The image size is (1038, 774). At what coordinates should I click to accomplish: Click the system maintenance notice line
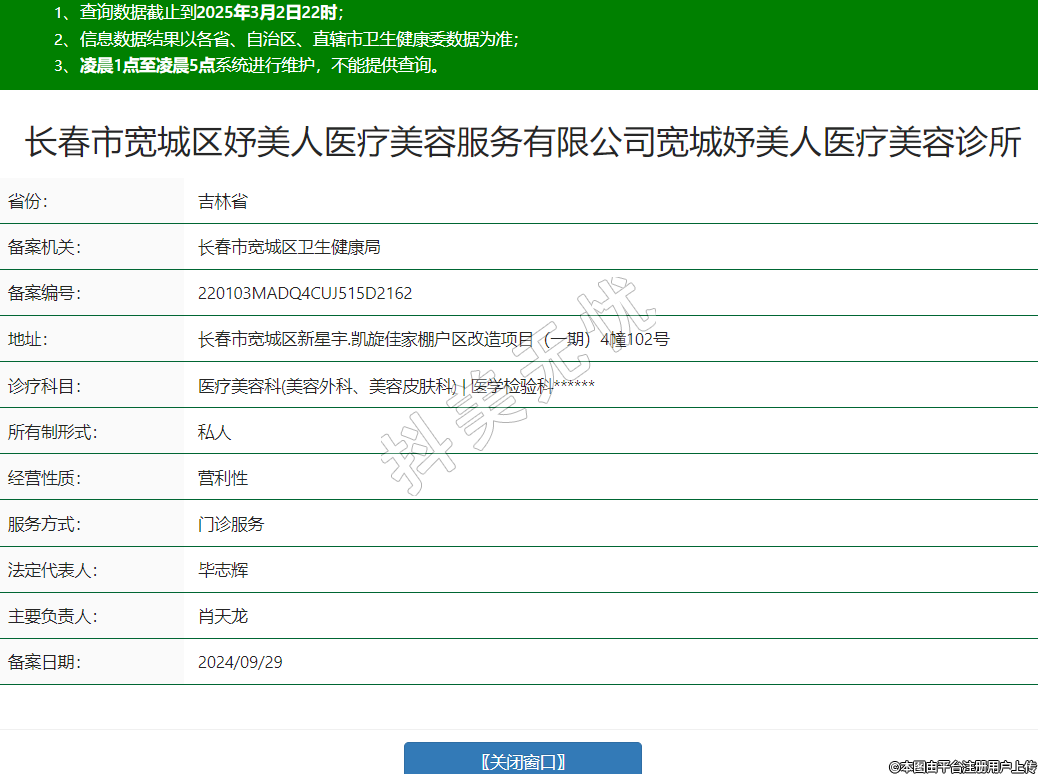point(247,66)
